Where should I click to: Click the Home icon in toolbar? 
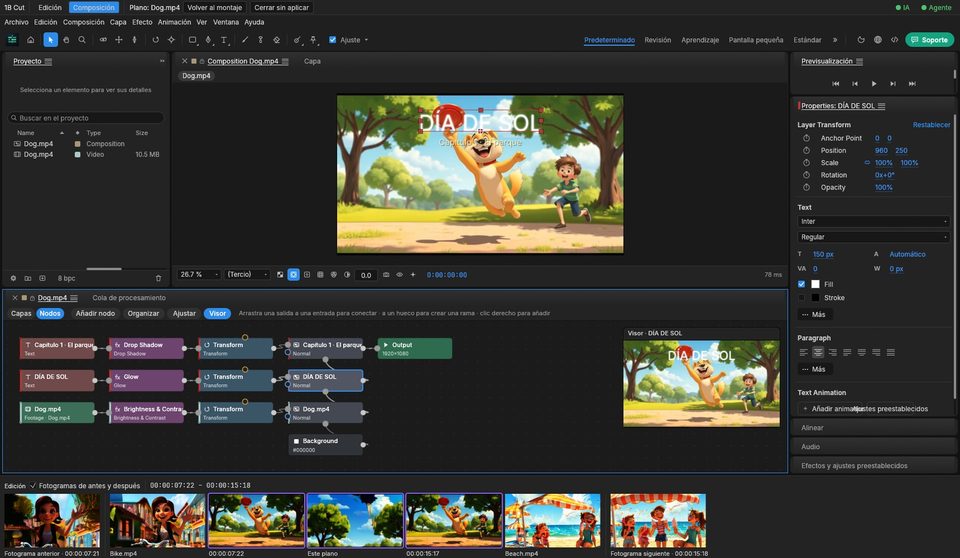(31, 40)
